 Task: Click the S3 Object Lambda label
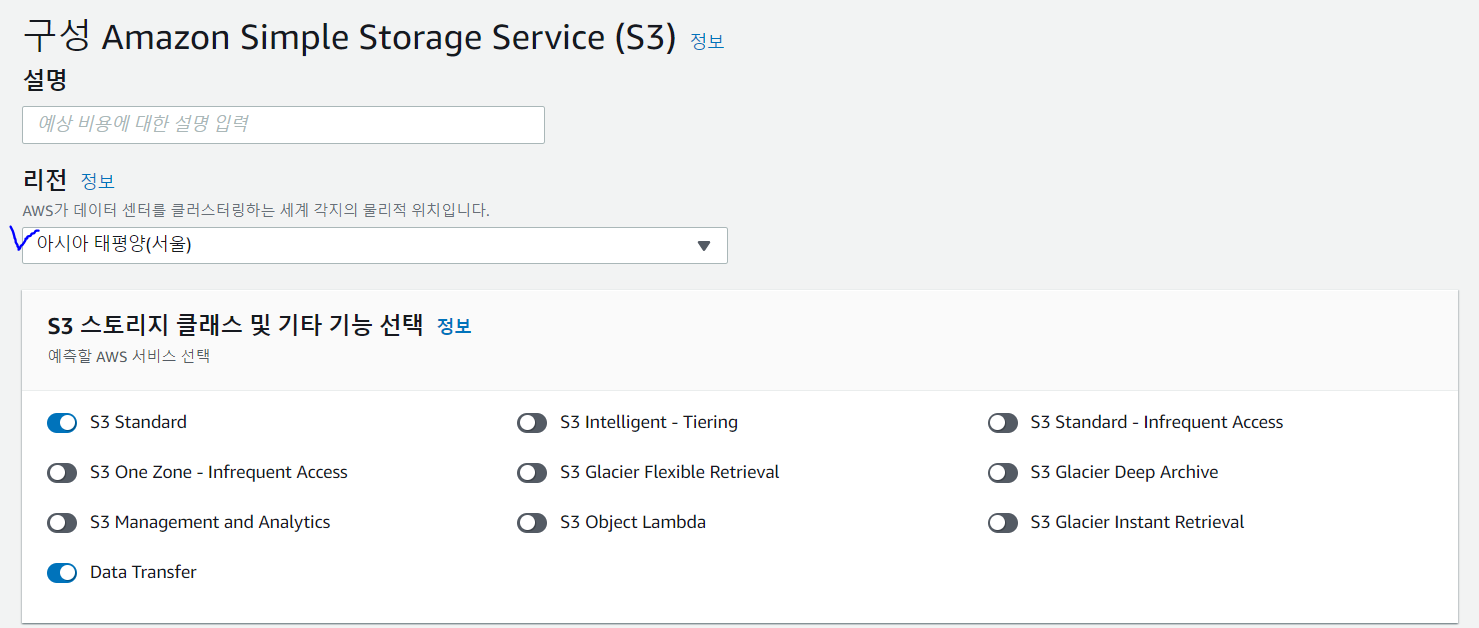pos(633,522)
